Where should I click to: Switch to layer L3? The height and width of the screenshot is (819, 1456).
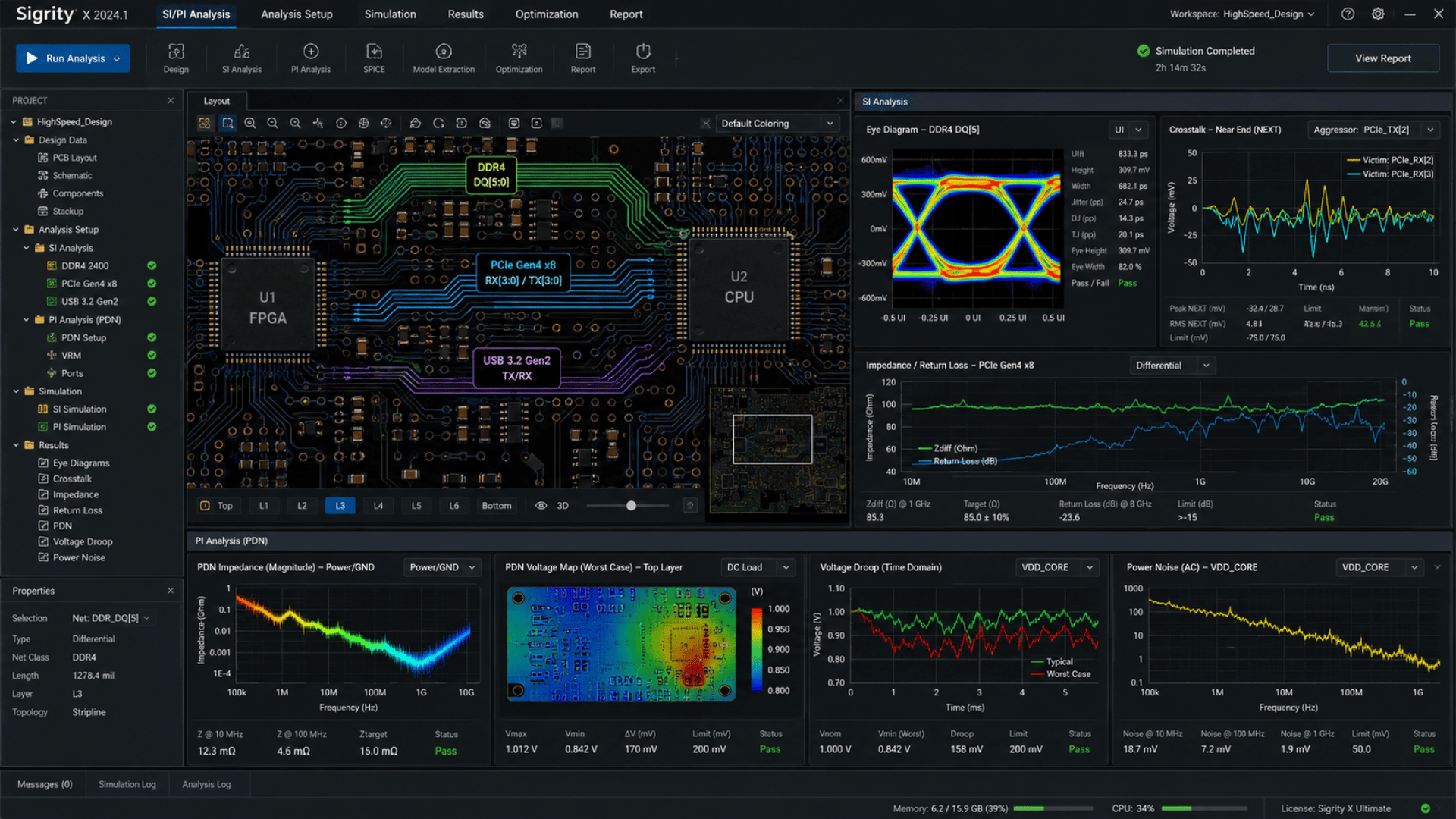pos(340,506)
